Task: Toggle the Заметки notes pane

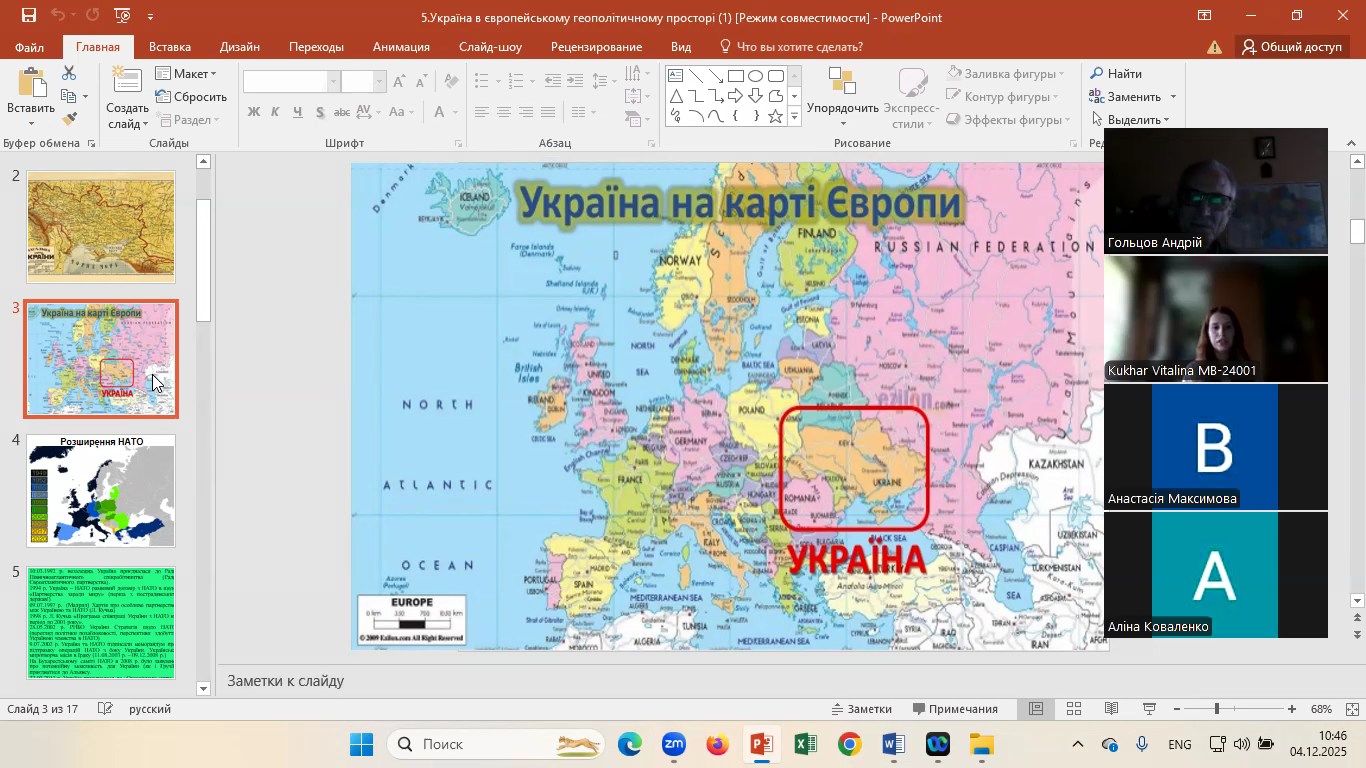Action: tap(861, 709)
